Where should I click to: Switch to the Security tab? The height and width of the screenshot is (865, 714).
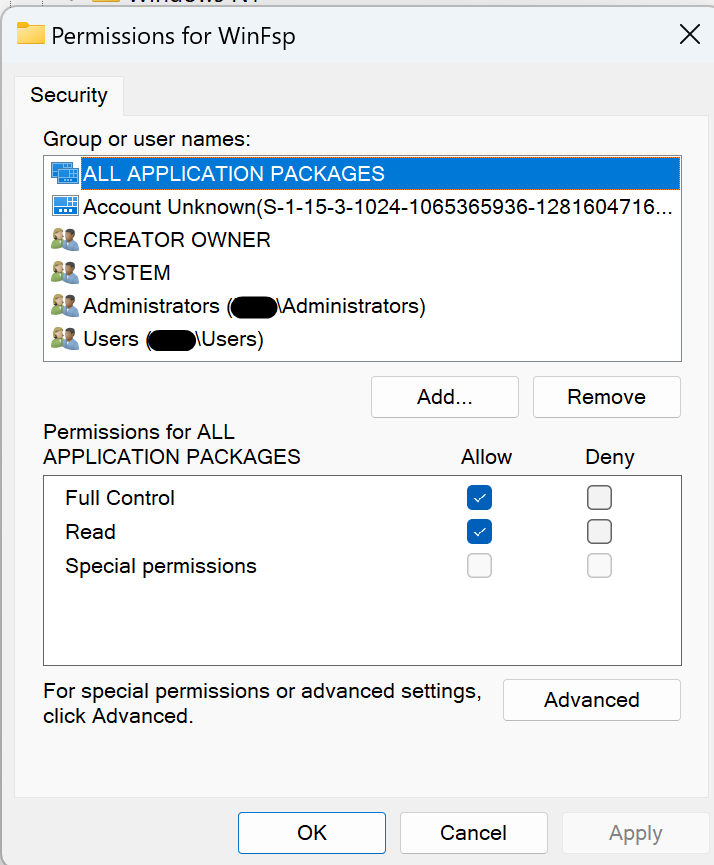(x=69, y=95)
